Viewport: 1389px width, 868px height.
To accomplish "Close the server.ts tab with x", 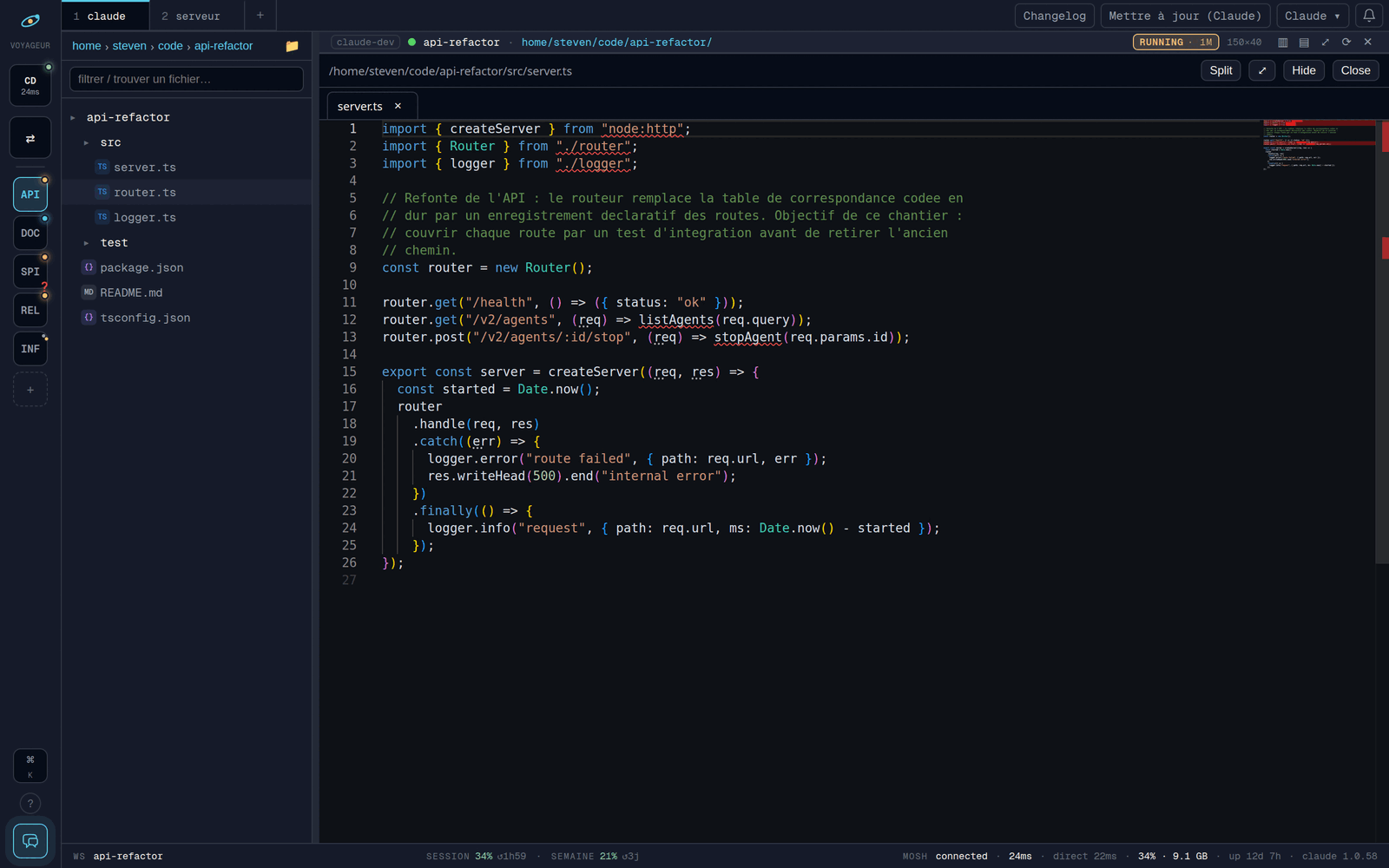I will click(398, 106).
